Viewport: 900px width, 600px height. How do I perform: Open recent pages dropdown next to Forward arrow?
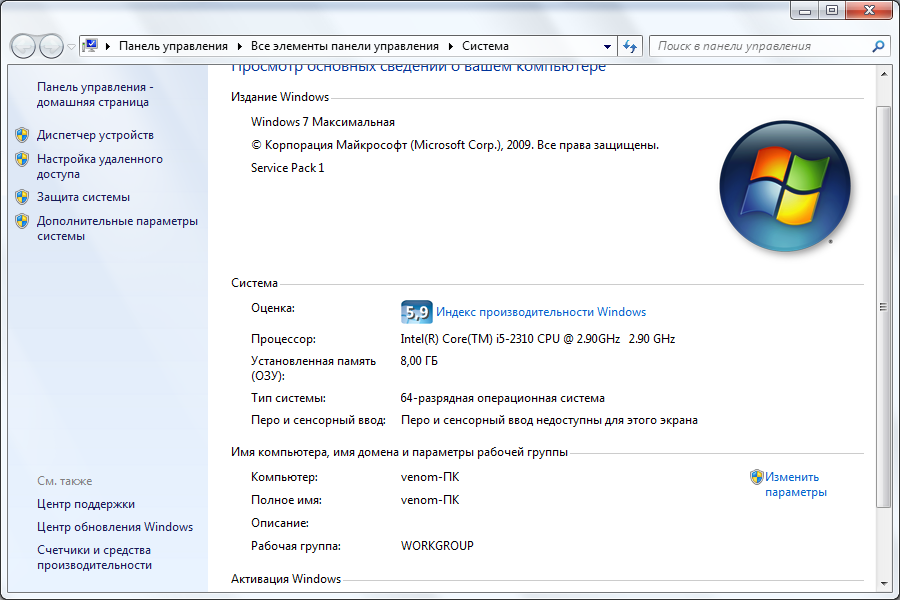[71, 47]
